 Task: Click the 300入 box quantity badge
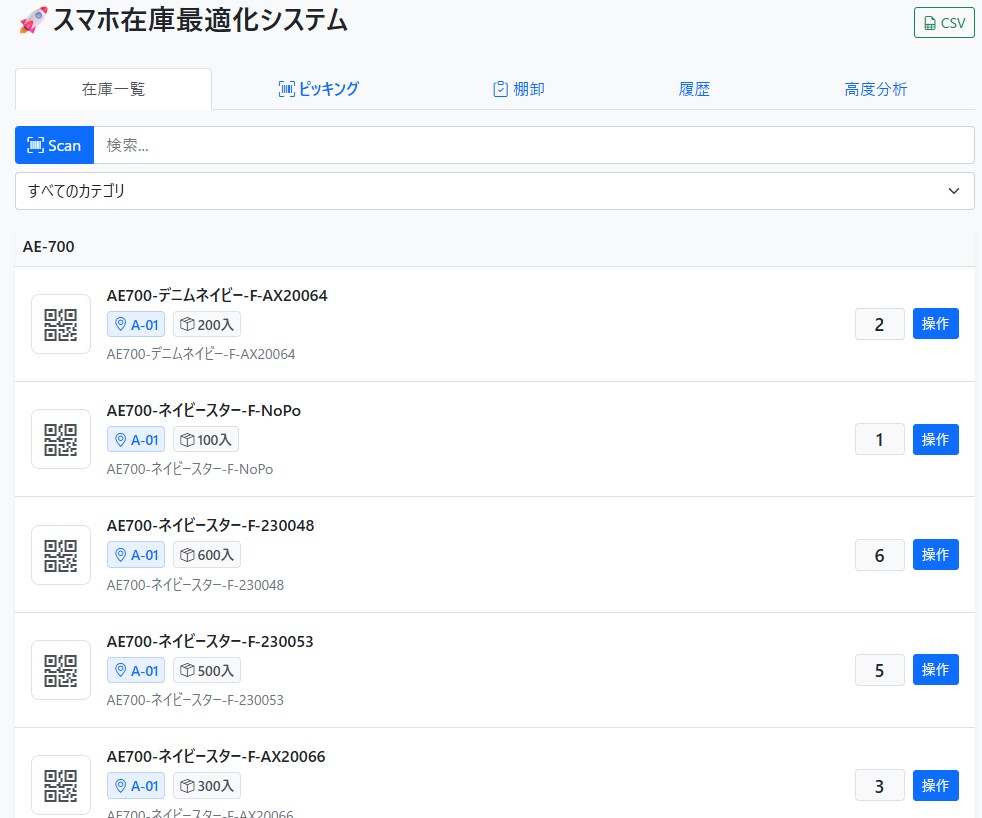pyautogui.click(x=207, y=785)
